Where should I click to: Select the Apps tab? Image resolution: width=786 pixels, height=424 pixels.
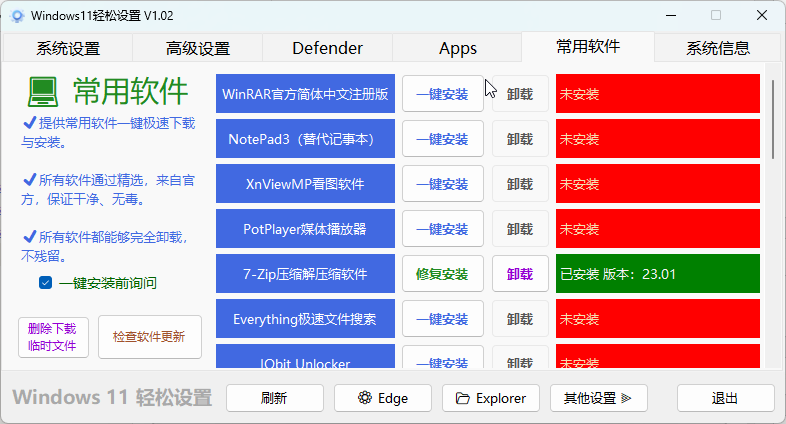pos(457,48)
